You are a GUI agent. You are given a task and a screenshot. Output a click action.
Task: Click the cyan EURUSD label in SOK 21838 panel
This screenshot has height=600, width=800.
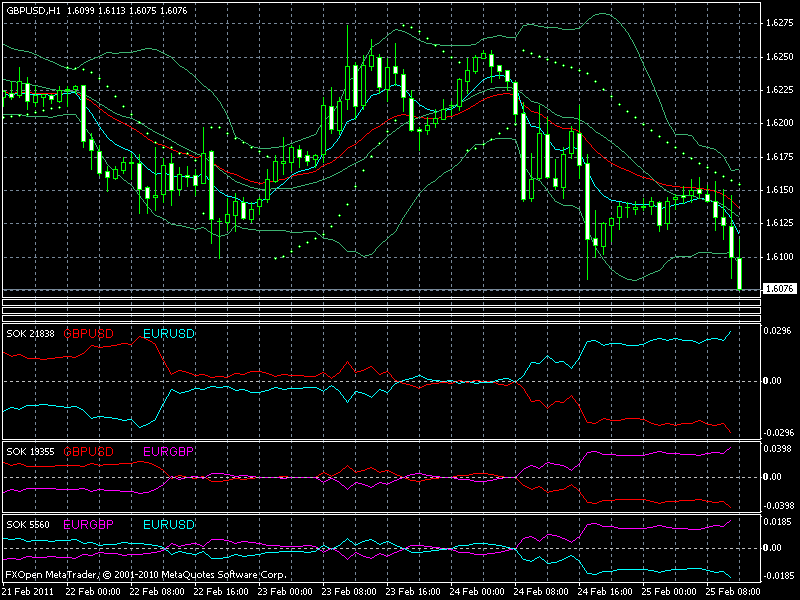(169, 334)
